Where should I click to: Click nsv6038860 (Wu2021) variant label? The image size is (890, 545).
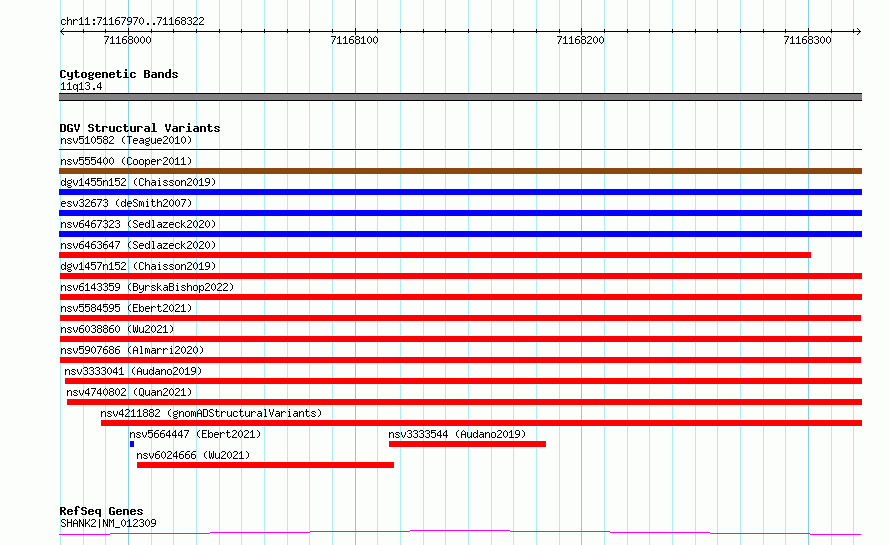click(117, 329)
